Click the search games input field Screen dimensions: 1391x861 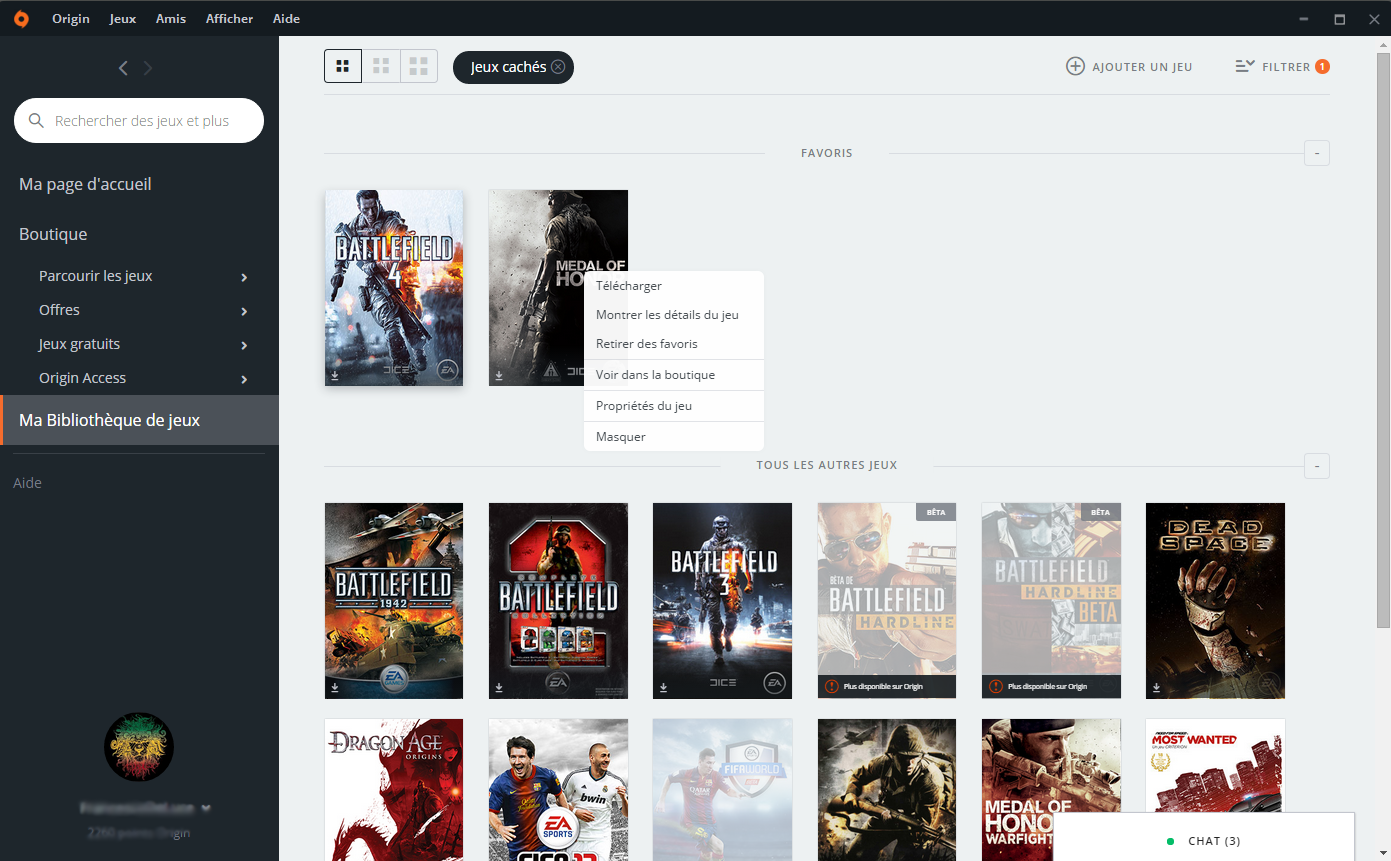[x=142, y=121]
